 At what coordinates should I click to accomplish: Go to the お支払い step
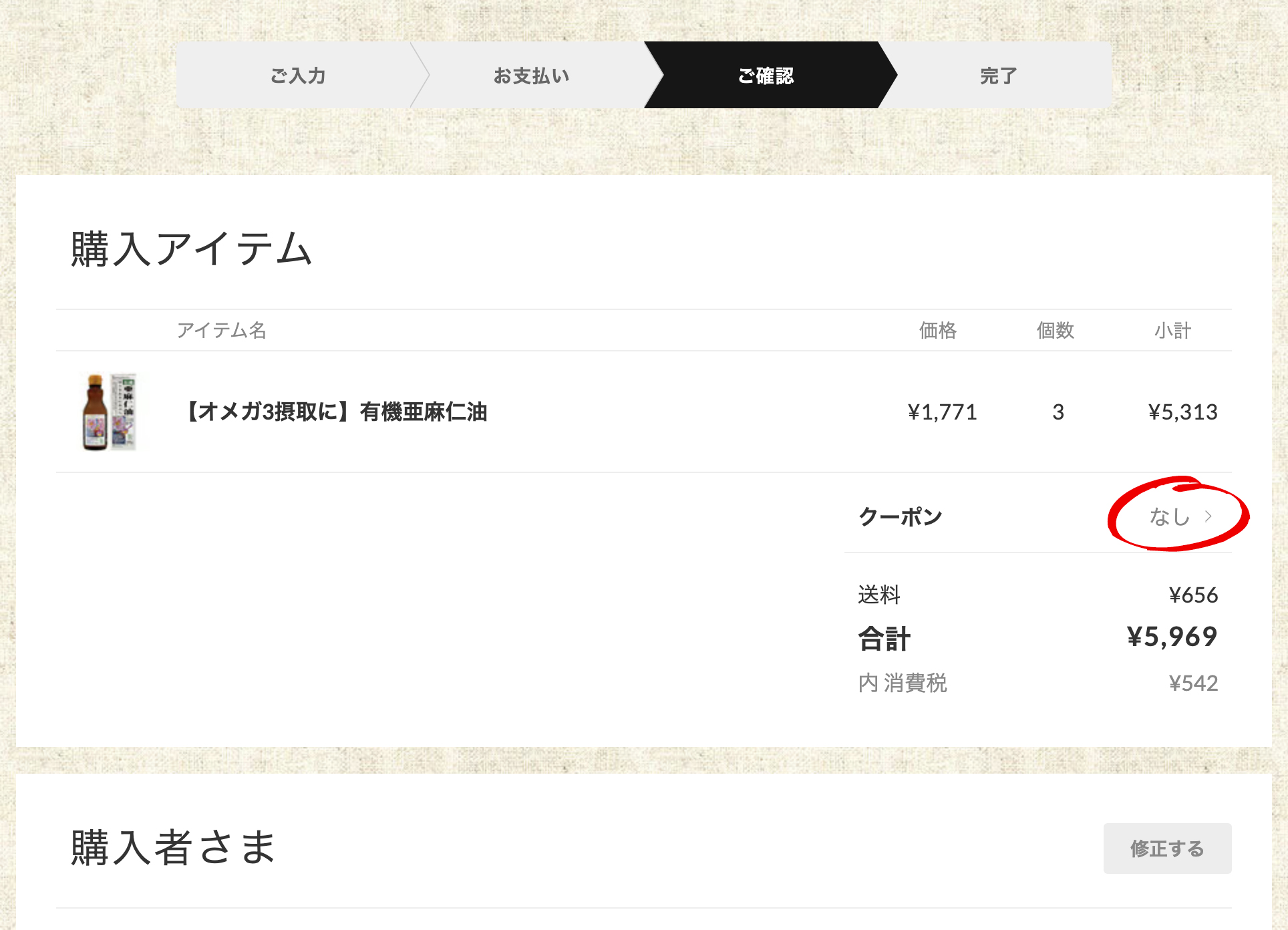(532, 75)
